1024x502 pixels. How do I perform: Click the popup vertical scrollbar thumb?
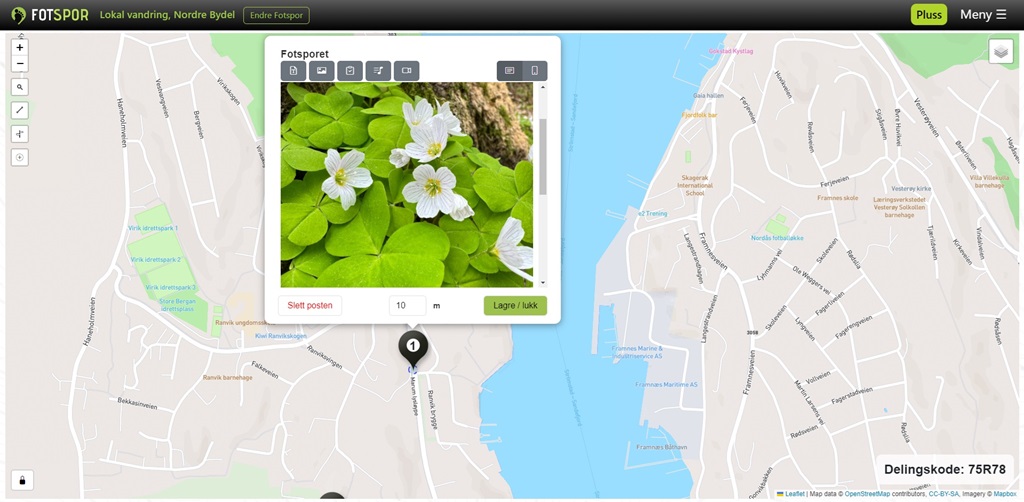543,157
